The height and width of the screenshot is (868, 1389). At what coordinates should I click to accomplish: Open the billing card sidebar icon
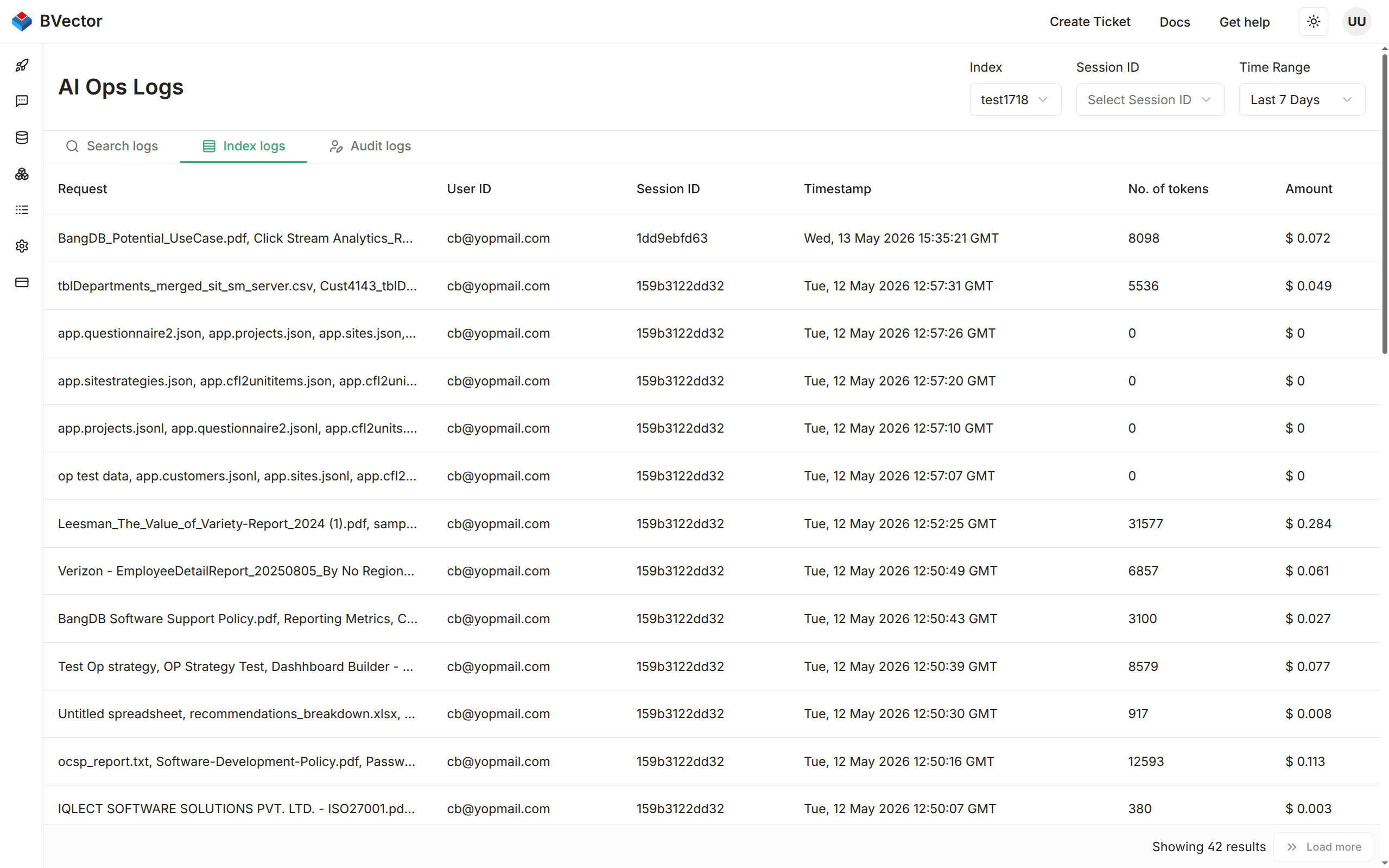point(22,282)
